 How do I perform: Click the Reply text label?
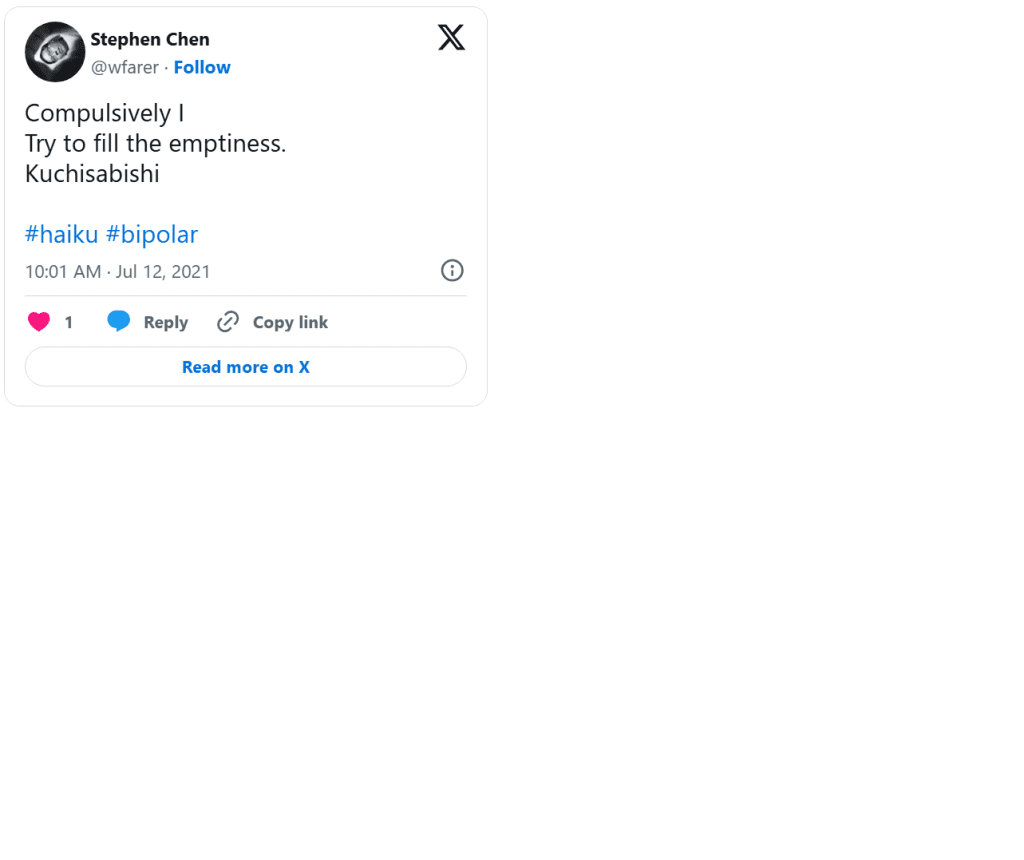pos(165,322)
